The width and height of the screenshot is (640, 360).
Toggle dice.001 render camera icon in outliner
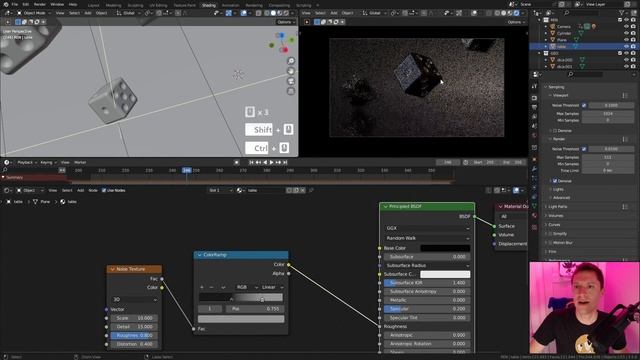(633, 66)
